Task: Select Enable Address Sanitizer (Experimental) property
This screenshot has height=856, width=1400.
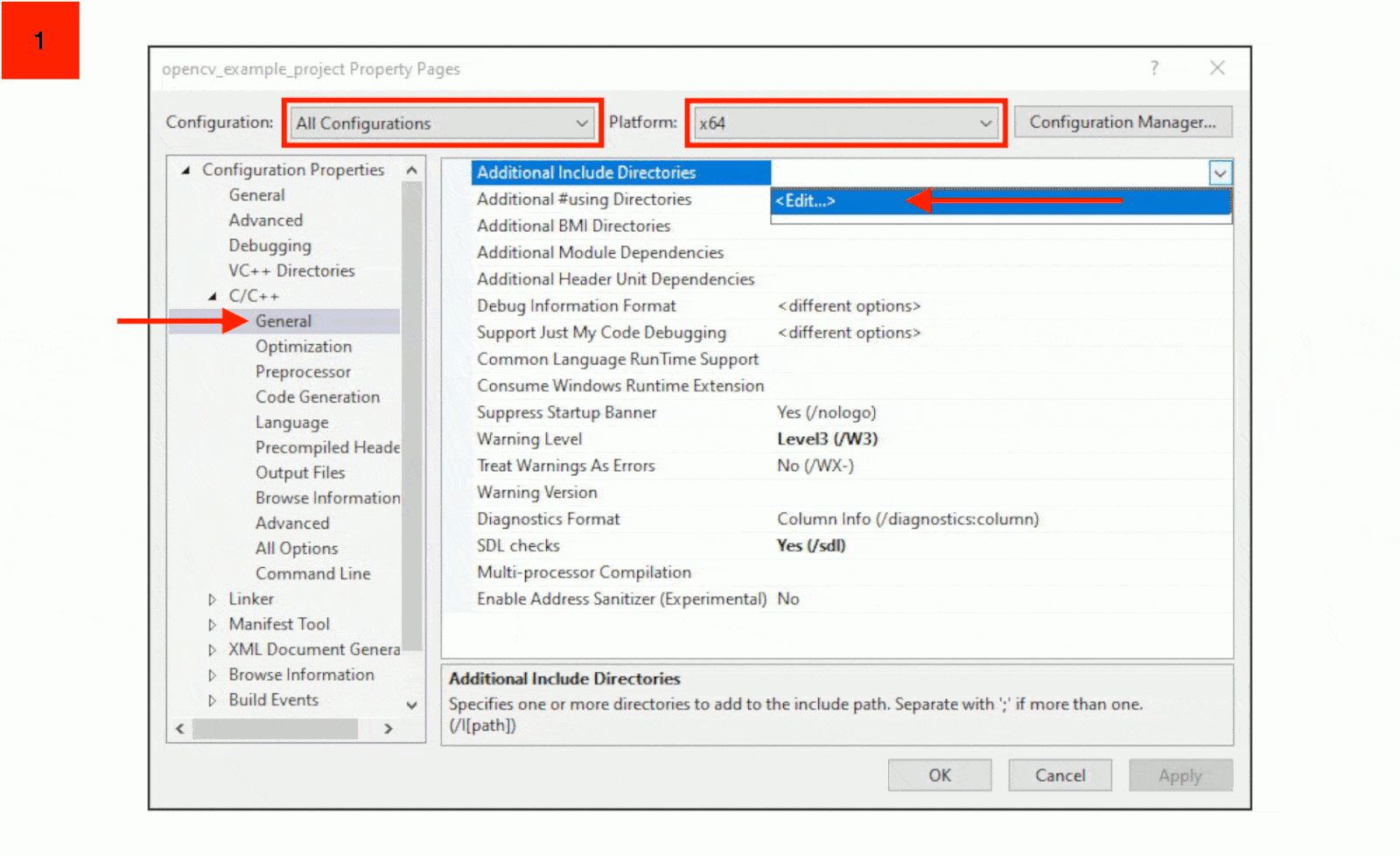Action: click(621, 600)
